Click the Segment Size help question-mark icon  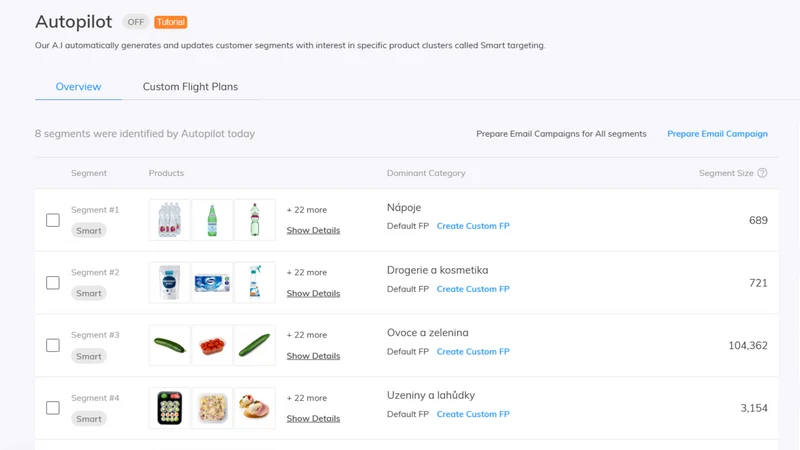click(x=762, y=173)
